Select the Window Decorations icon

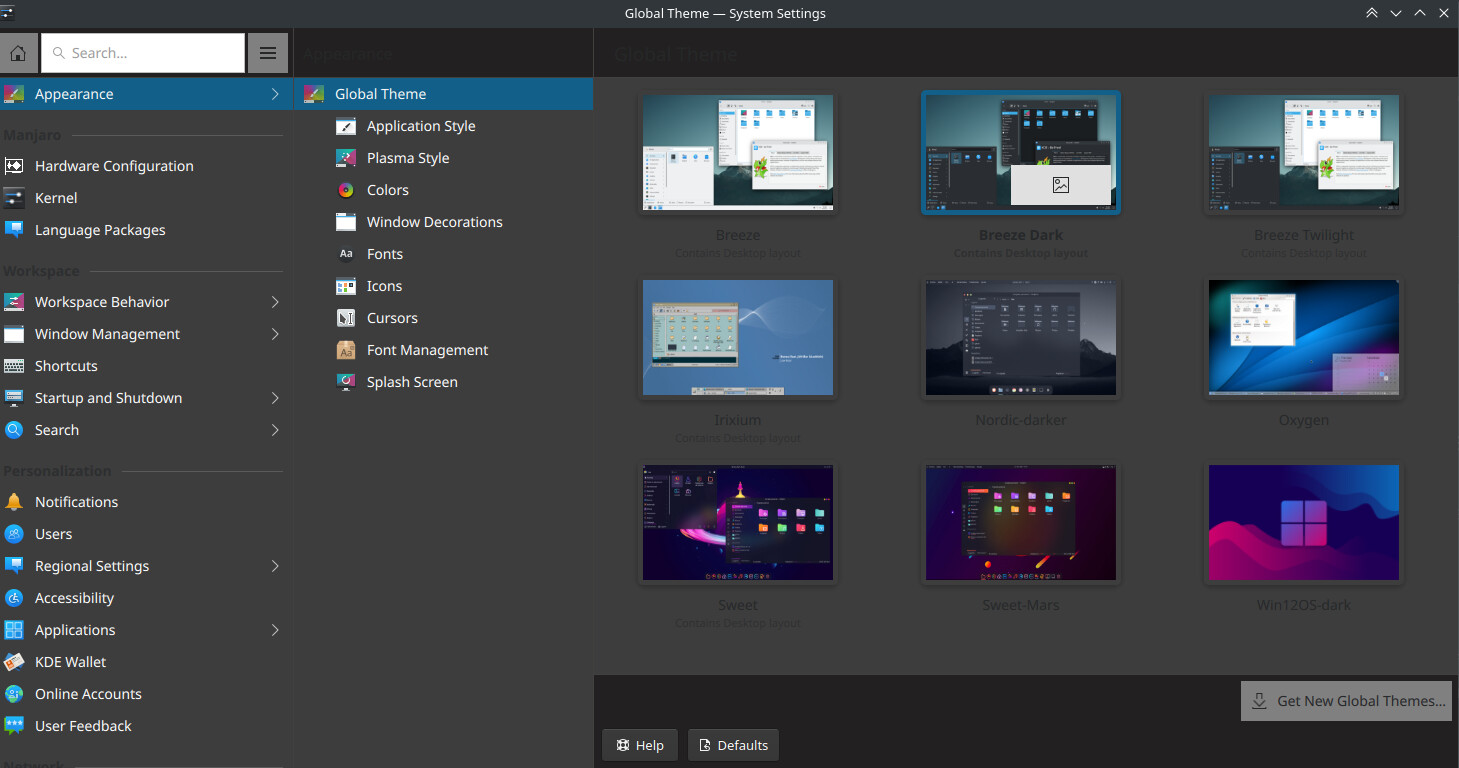click(x=346, y=222)
